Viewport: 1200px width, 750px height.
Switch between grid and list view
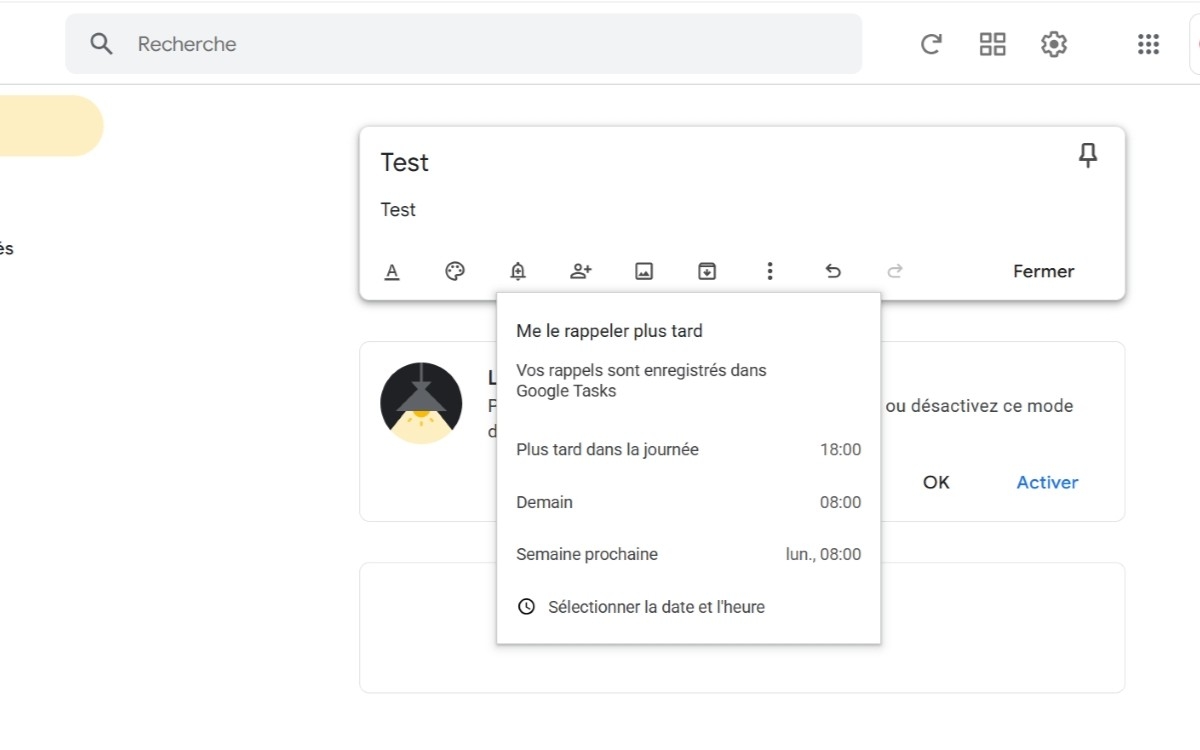[992, 44]
